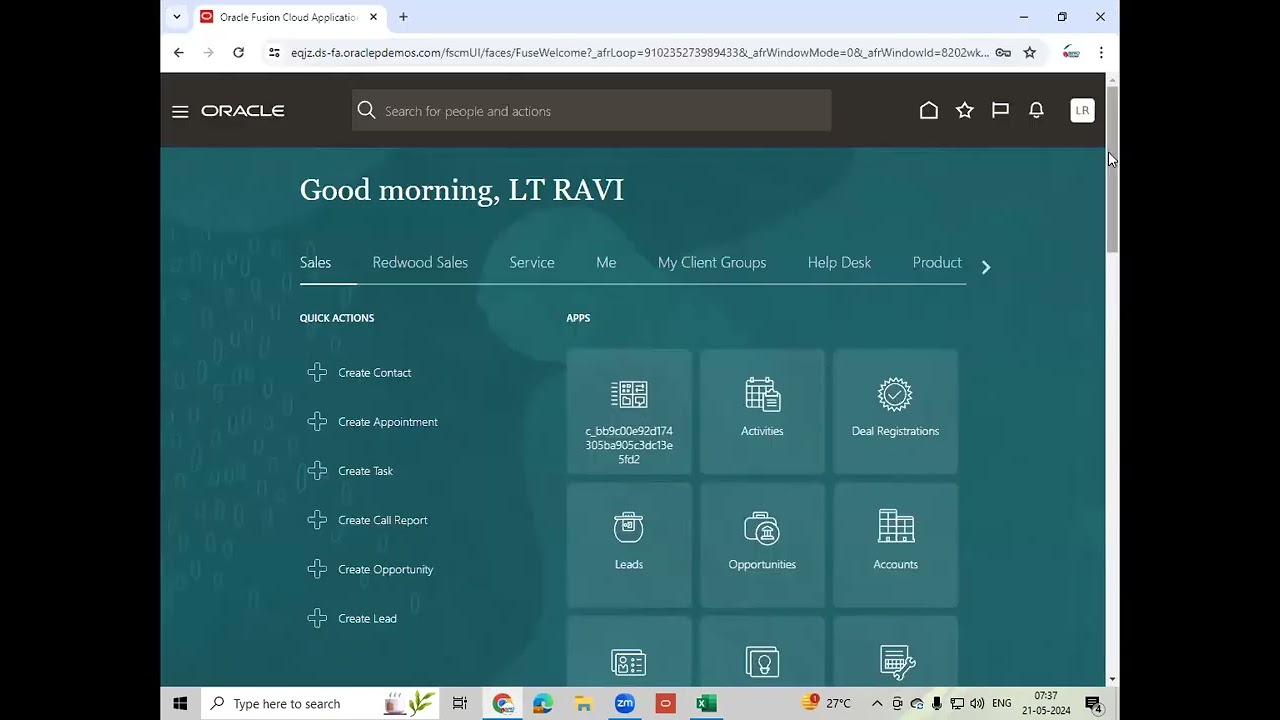Screen dimensions: 1280x720
Task: Select the Sales tab
Action: [315, 262]
